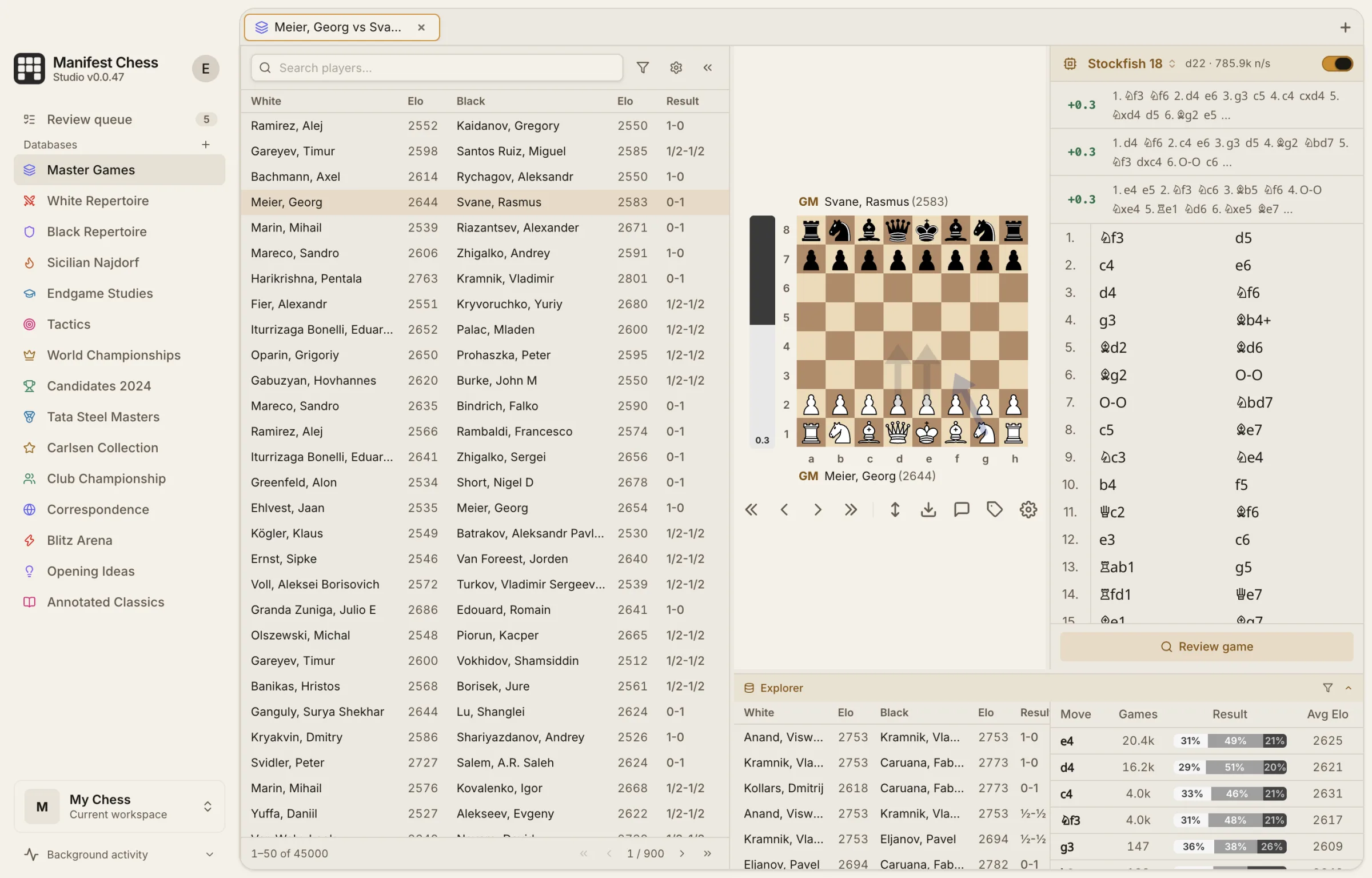Toggle the Stockfish engine switch
This screenshot has height=878, width=1372.
point(1337,63)
